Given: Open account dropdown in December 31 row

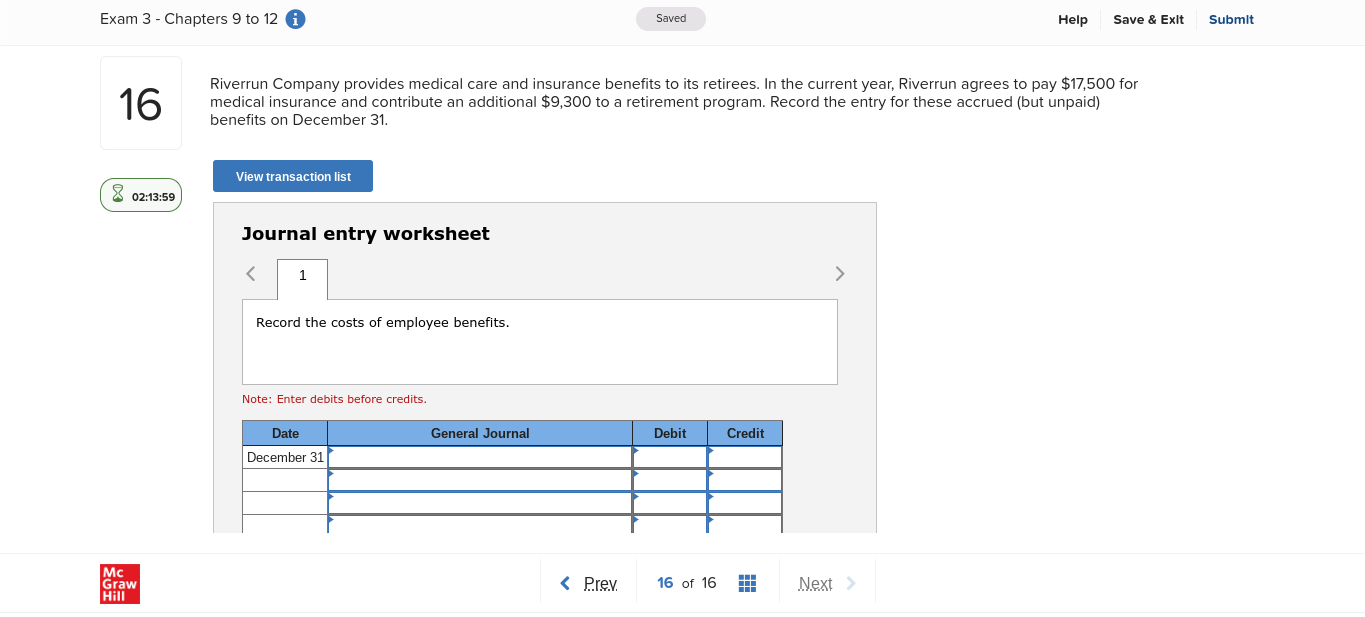Looking at the screenshot, I should coord(480,457).
